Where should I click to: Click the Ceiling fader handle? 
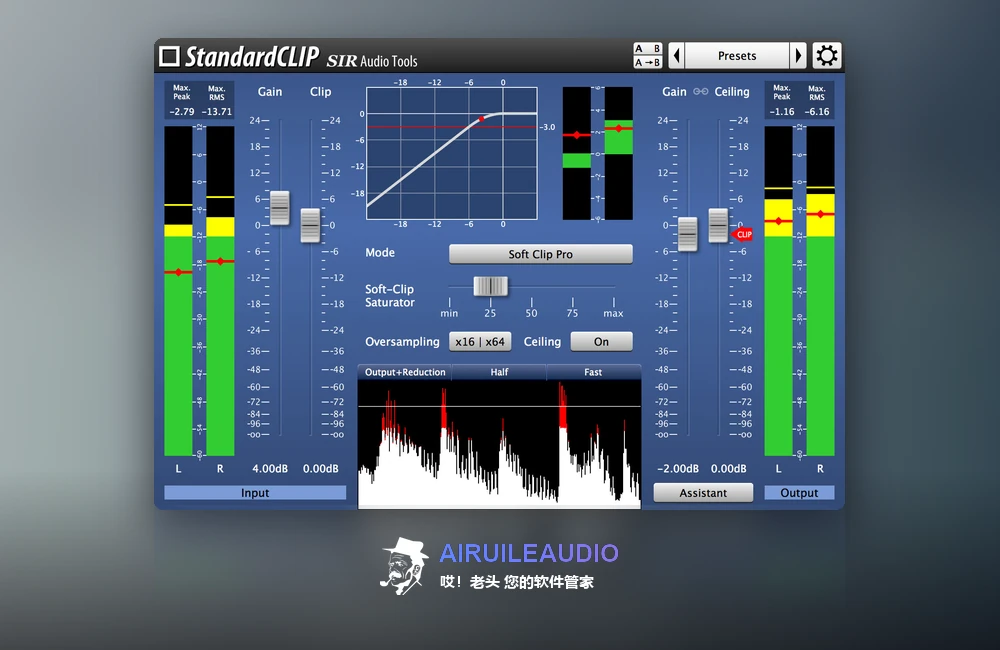click(718, 225)
